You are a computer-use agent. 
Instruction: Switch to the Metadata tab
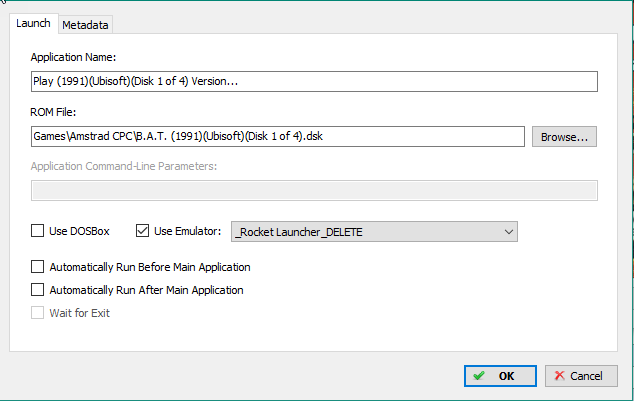pyautogui.click(x=85, y=25)
